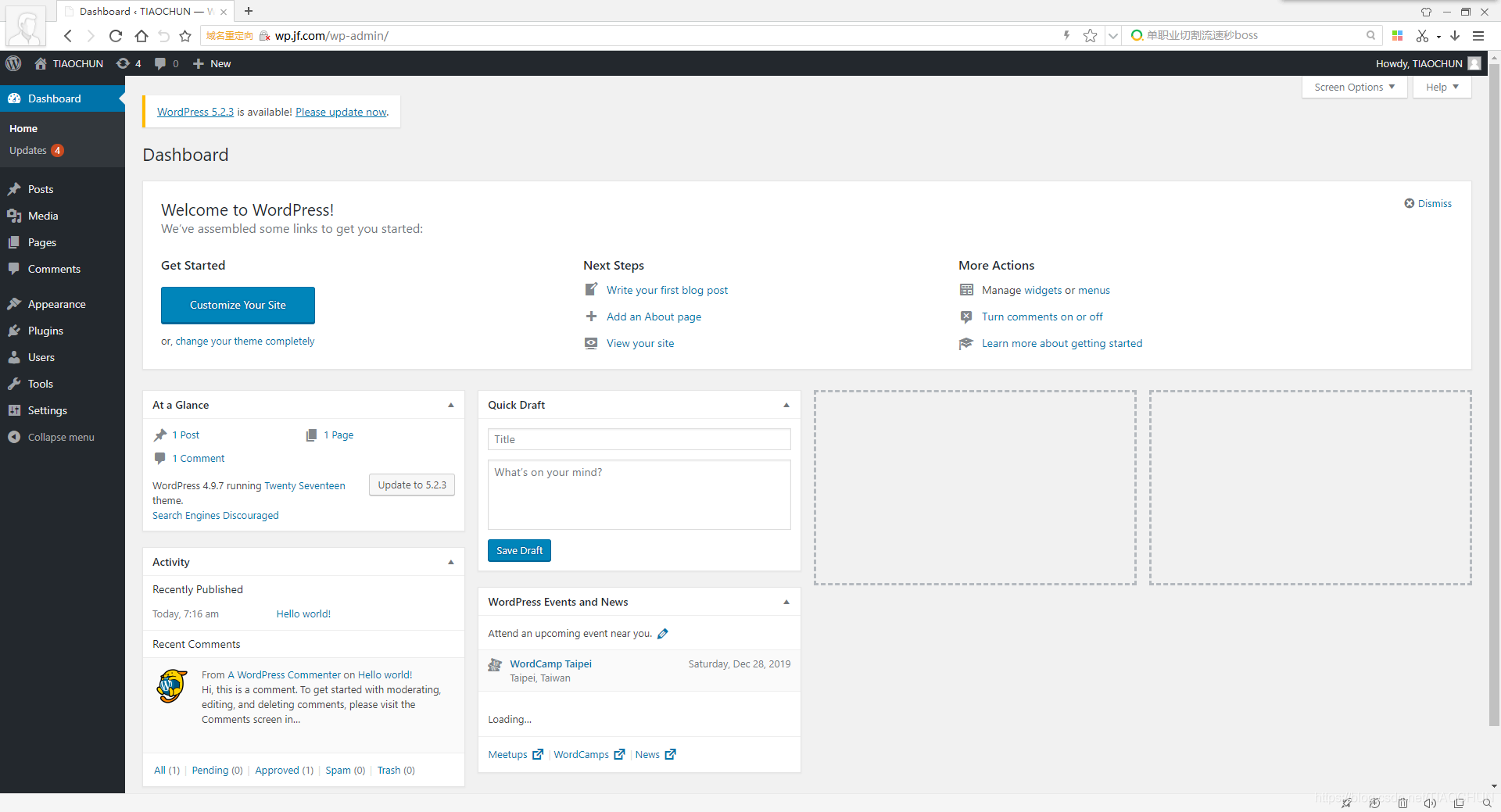Collapse the At a Glance widget
The image size is (1501, 812).
[x=451, y=405]
